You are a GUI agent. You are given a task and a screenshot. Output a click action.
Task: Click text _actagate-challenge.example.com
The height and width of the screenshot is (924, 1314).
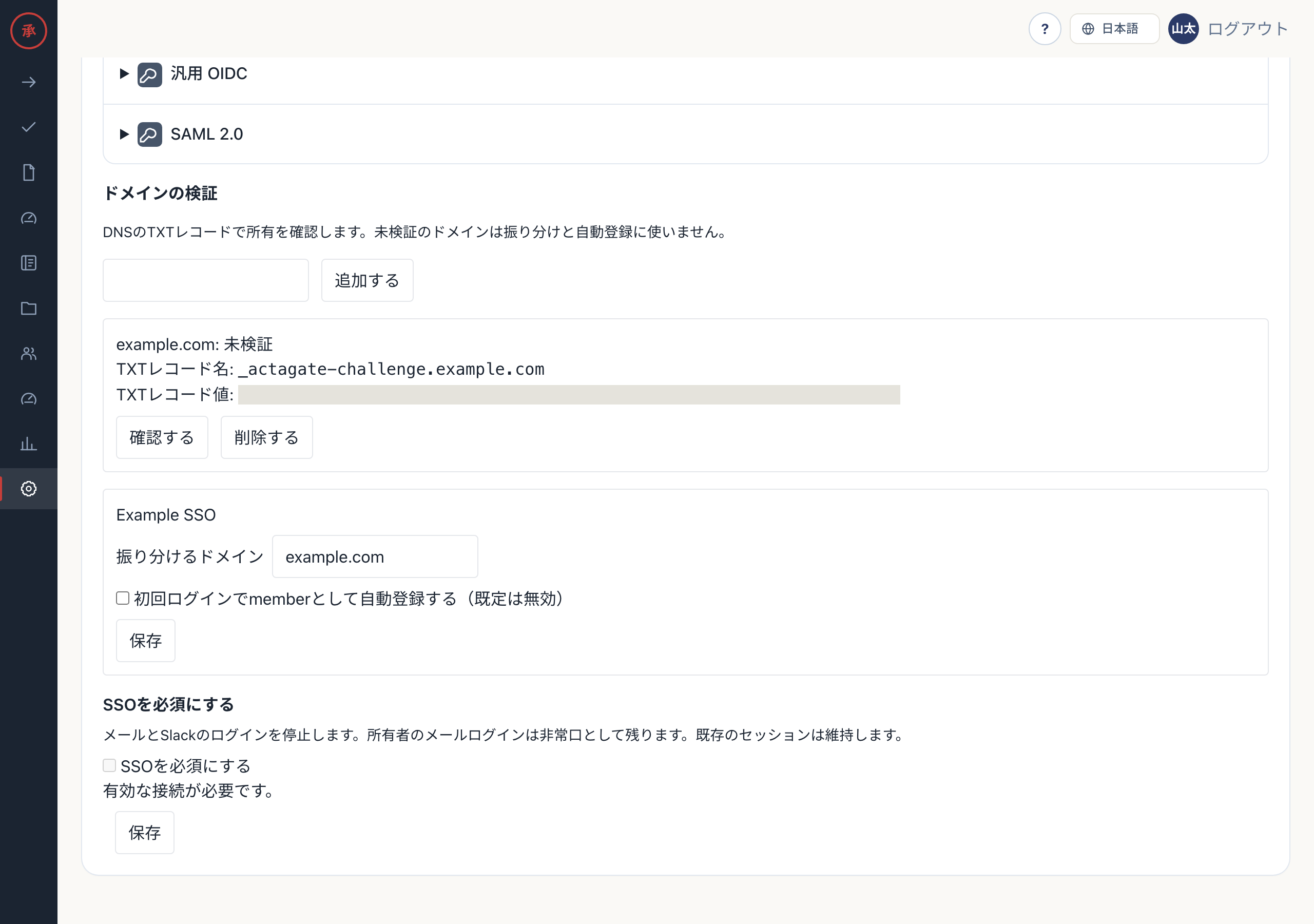391,369
